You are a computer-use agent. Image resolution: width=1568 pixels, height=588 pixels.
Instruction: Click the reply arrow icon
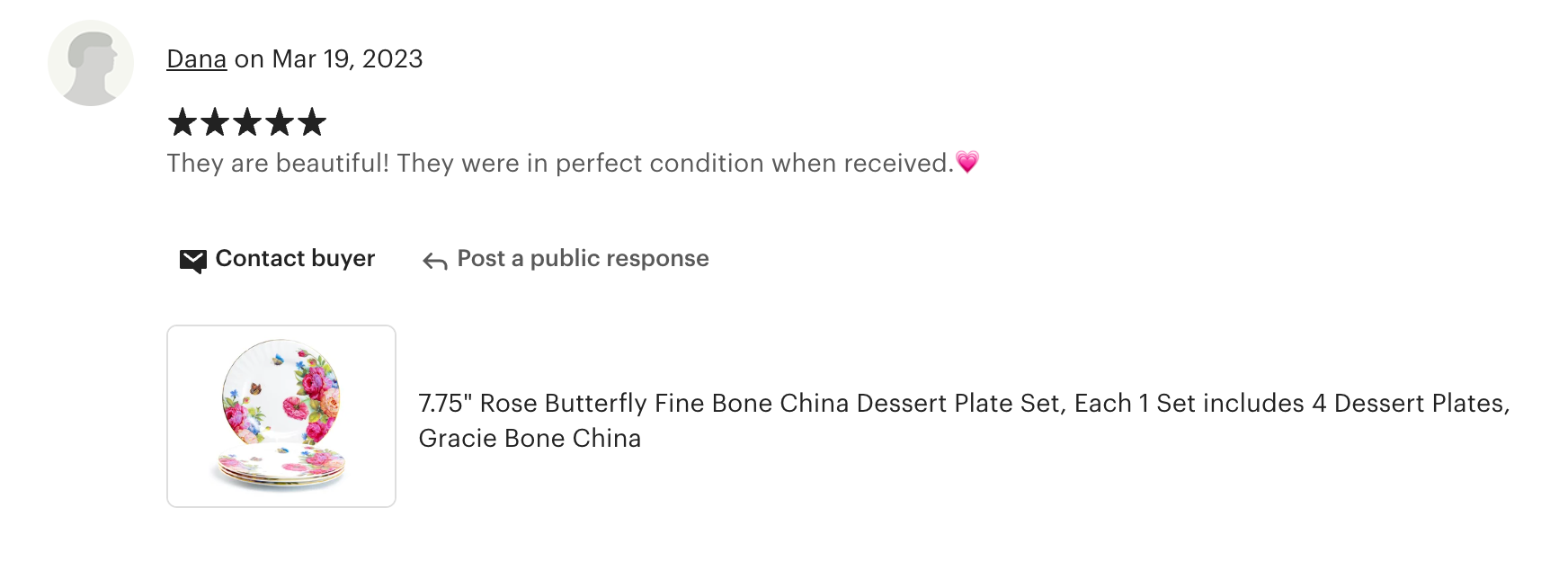pyautogui.click(x=435, y=262)
